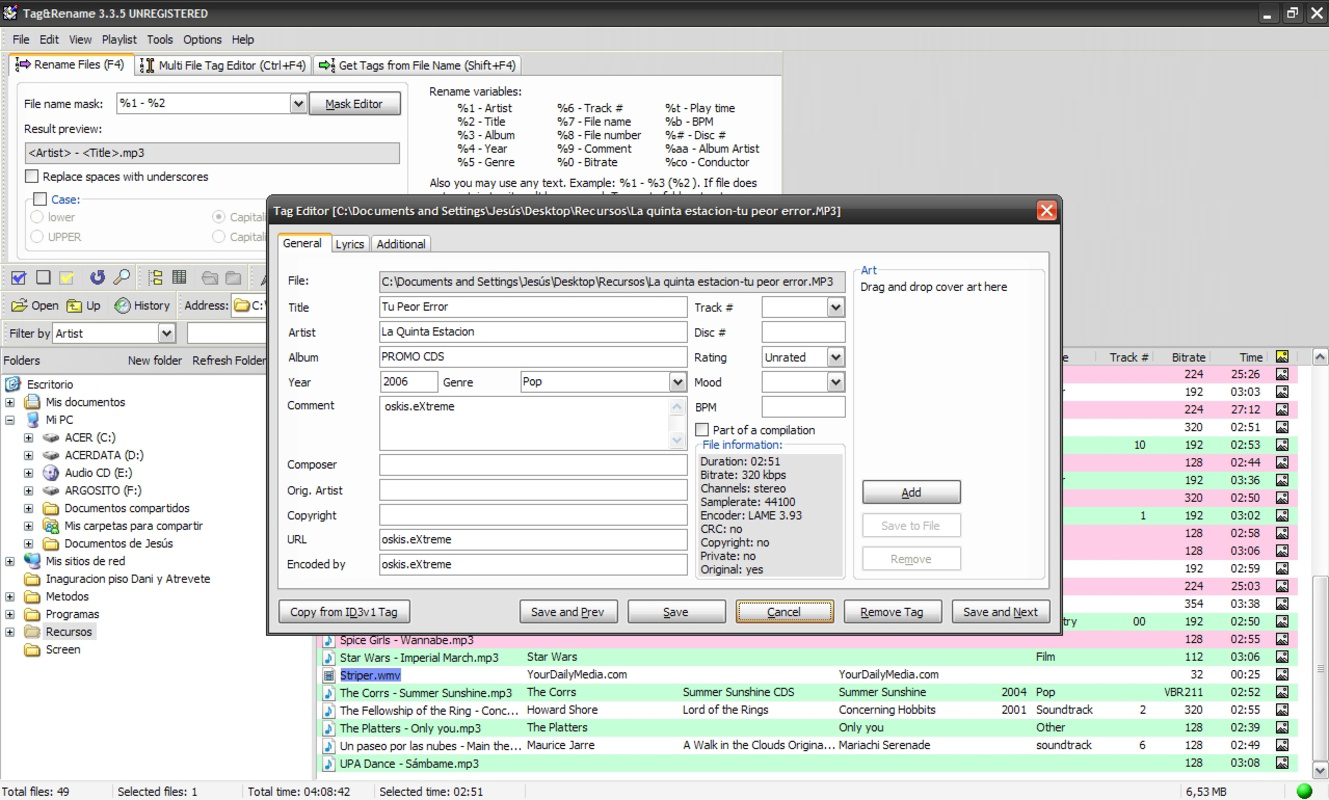The image size is (1329, 800).
Task: Click the cover art column header icon
Action: pyautogui.click(x=1282, y=357)
